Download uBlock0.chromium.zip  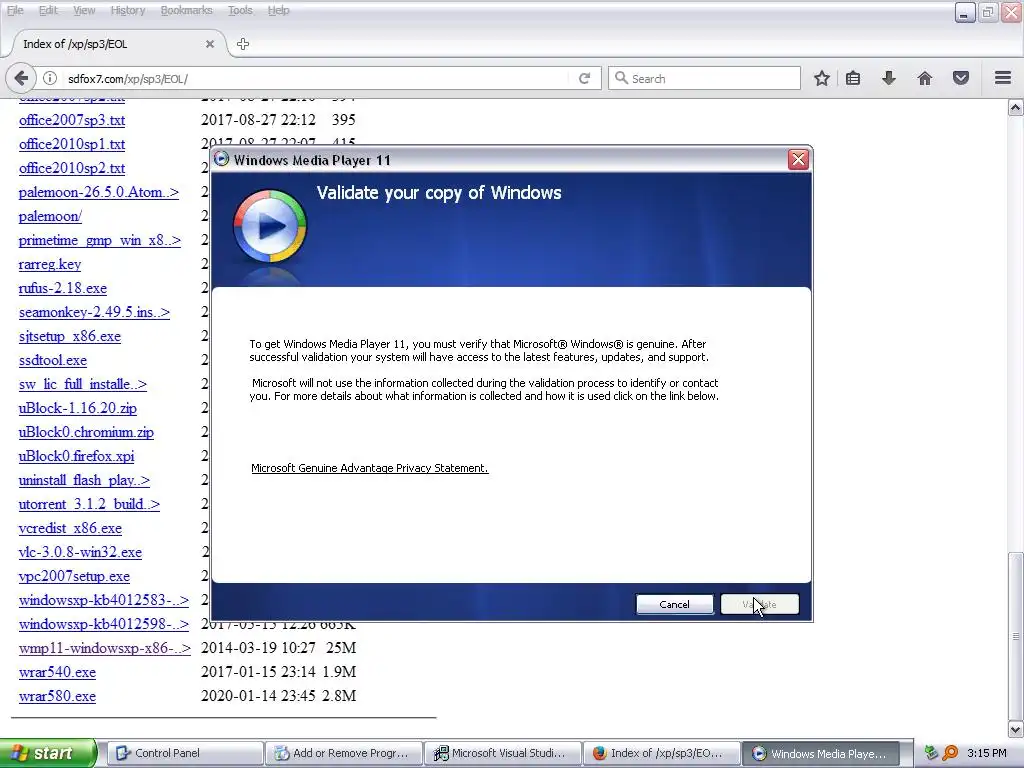tap(86, 432)
